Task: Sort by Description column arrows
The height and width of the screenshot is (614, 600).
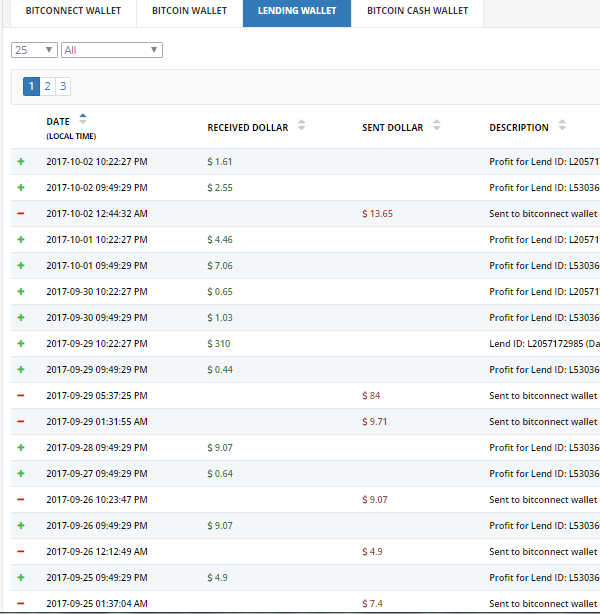Action: (562, 125)
